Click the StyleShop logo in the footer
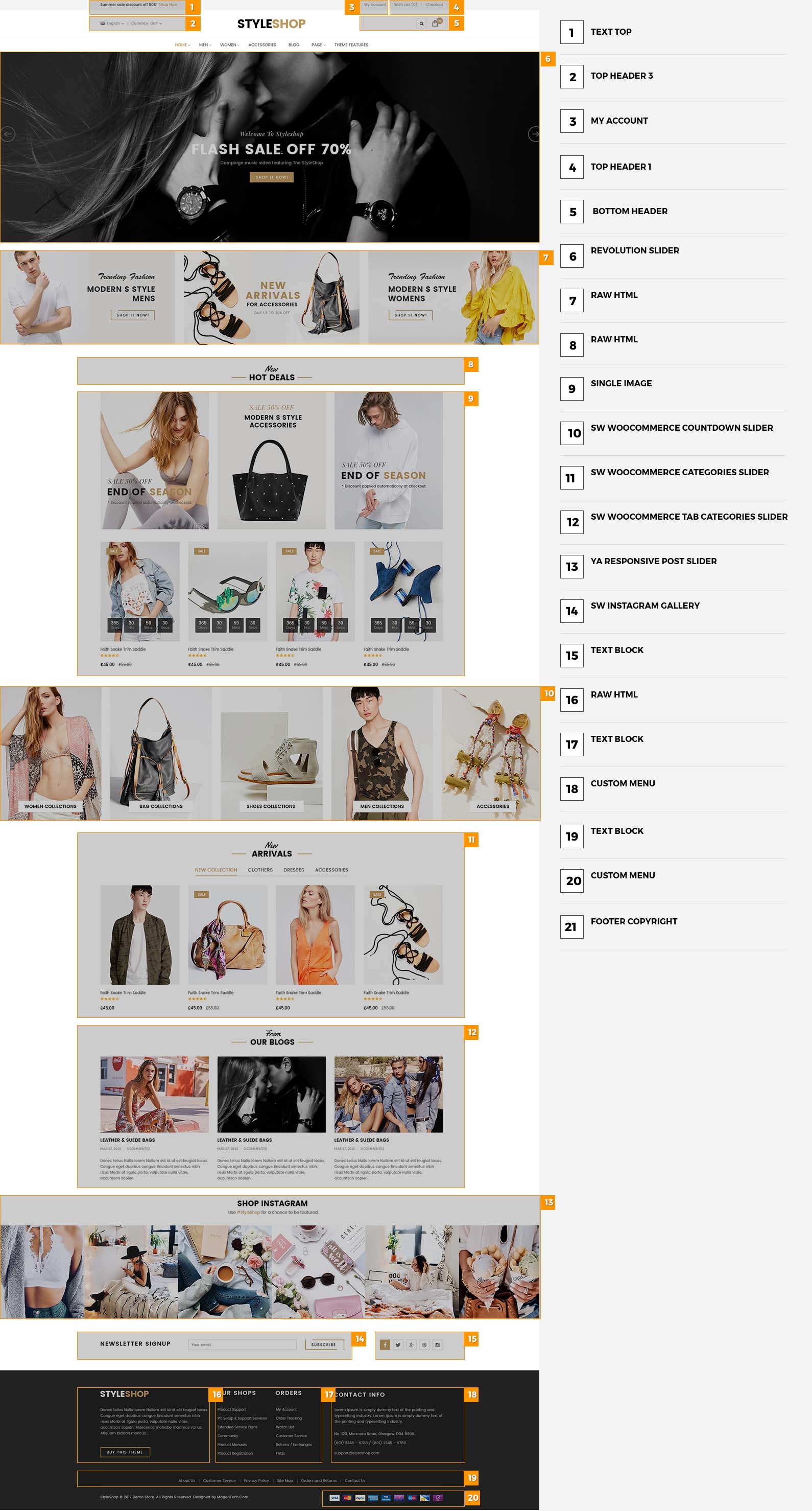 124,1393
